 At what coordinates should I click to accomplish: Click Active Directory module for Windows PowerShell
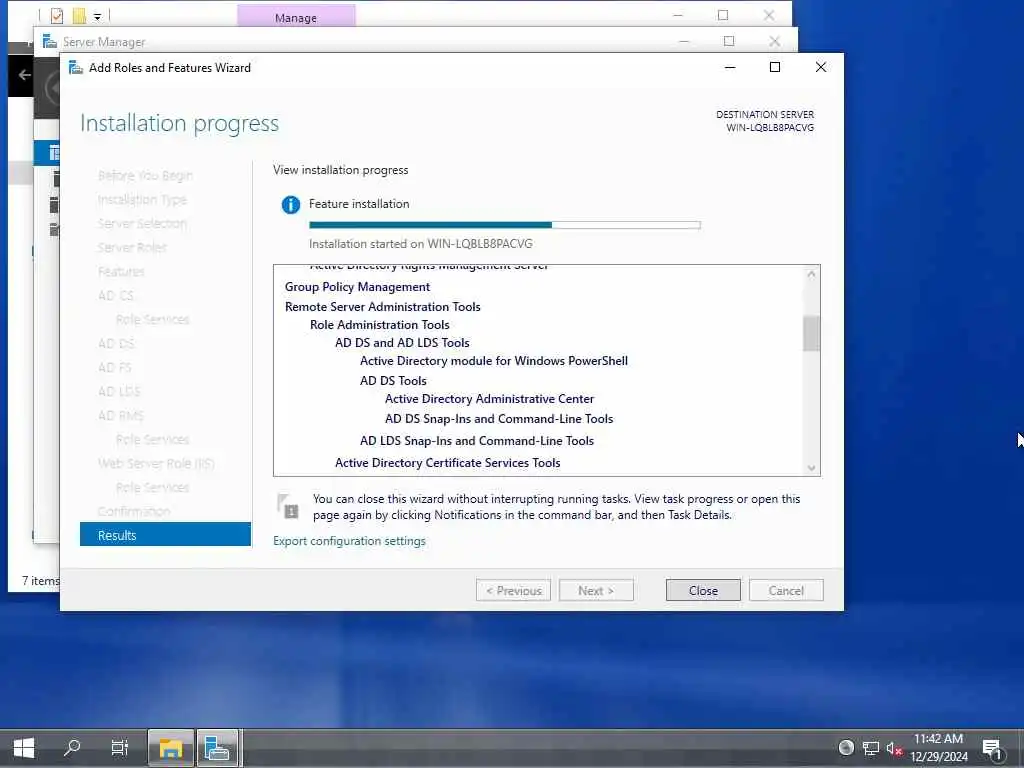pos(494,360)
